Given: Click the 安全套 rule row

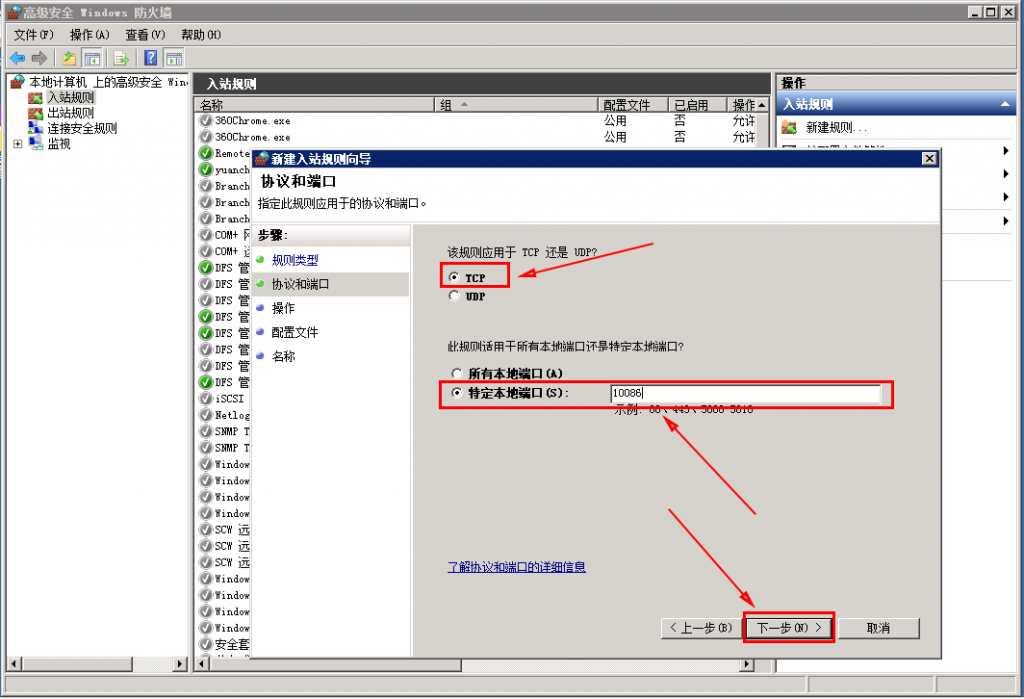Looking at the screenshot, I should point(224,644).
